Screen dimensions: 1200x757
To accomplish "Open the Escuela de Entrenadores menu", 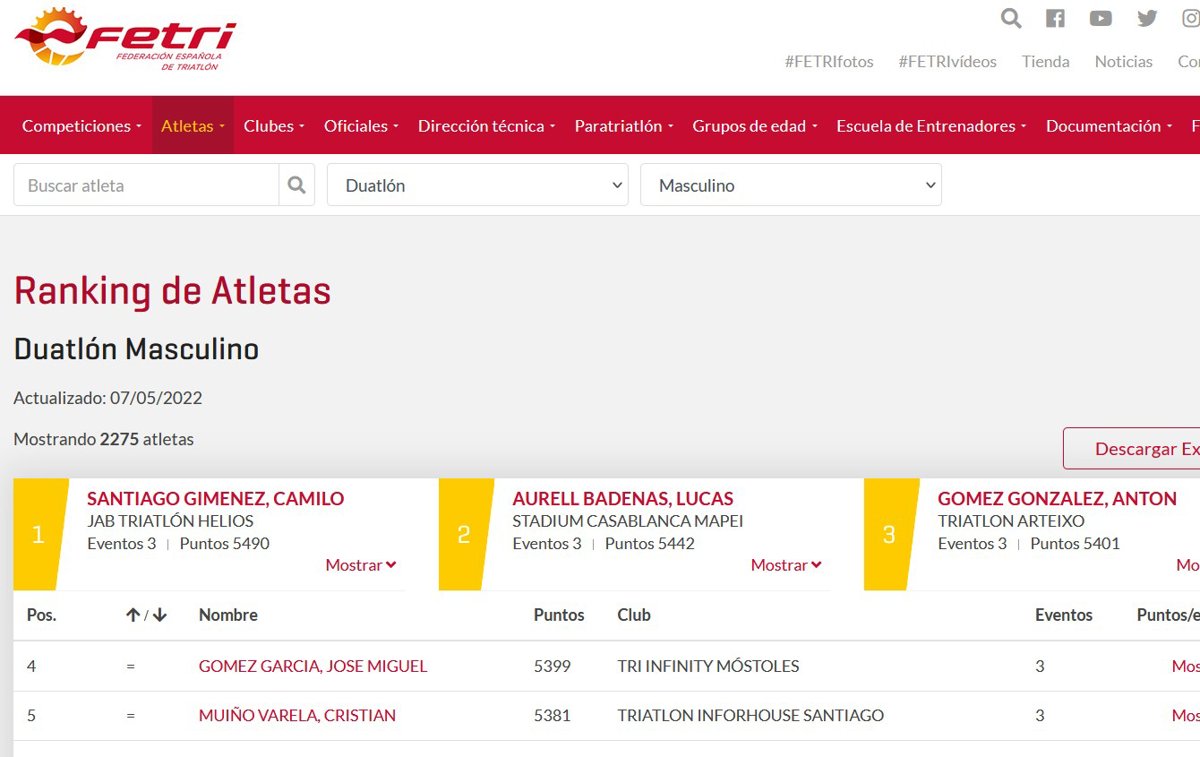I will click(930, 126).
